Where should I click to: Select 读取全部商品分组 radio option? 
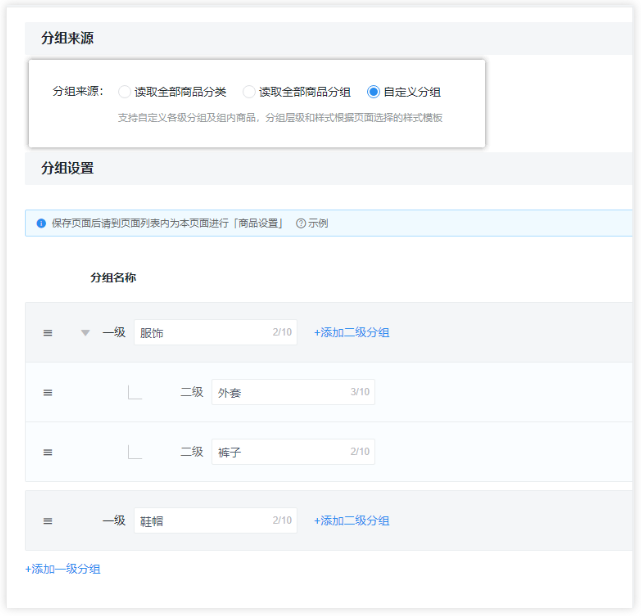point(249,92)
